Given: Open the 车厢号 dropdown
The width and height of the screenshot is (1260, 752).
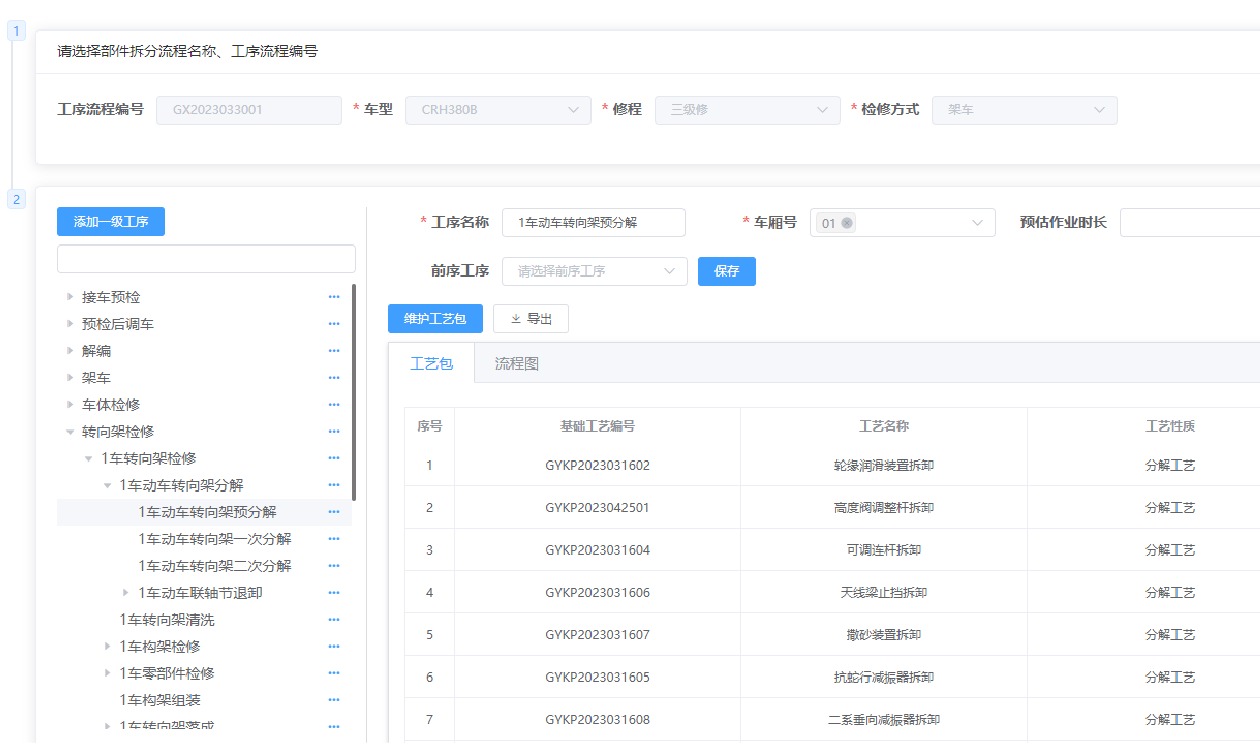Looking at the screenshot, I should pyautogui.click(x=903, y=223).
